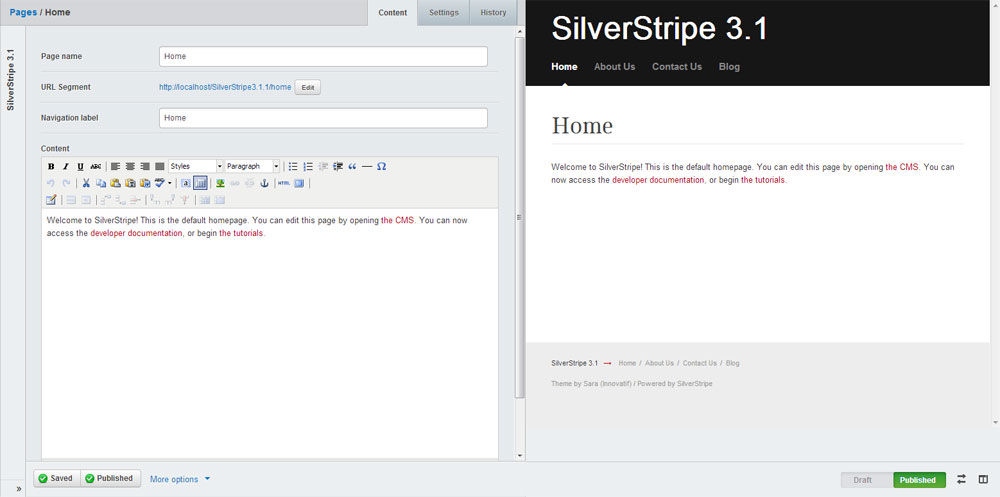Viewport: 1000px width, 497px height.
Task: Edit the HTML source
Action: click(x=284, y=183)
